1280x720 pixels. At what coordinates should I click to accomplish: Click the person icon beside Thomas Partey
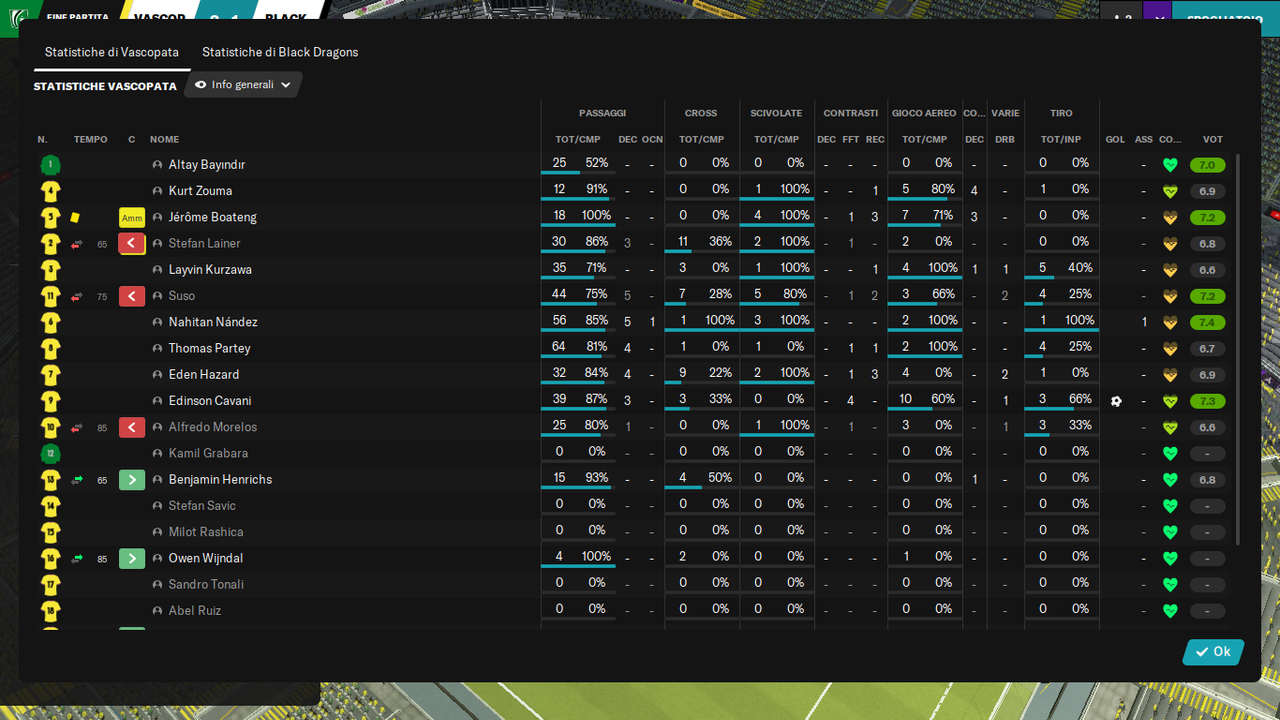157,348
